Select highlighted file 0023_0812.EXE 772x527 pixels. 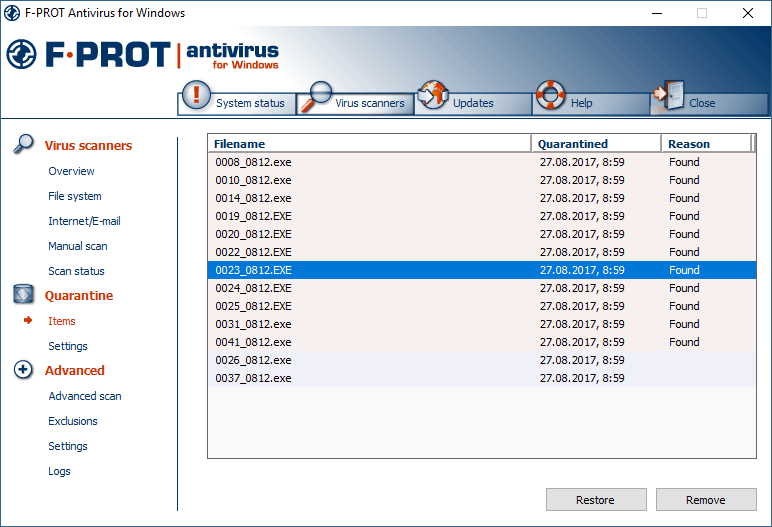[x=482, y=270]
